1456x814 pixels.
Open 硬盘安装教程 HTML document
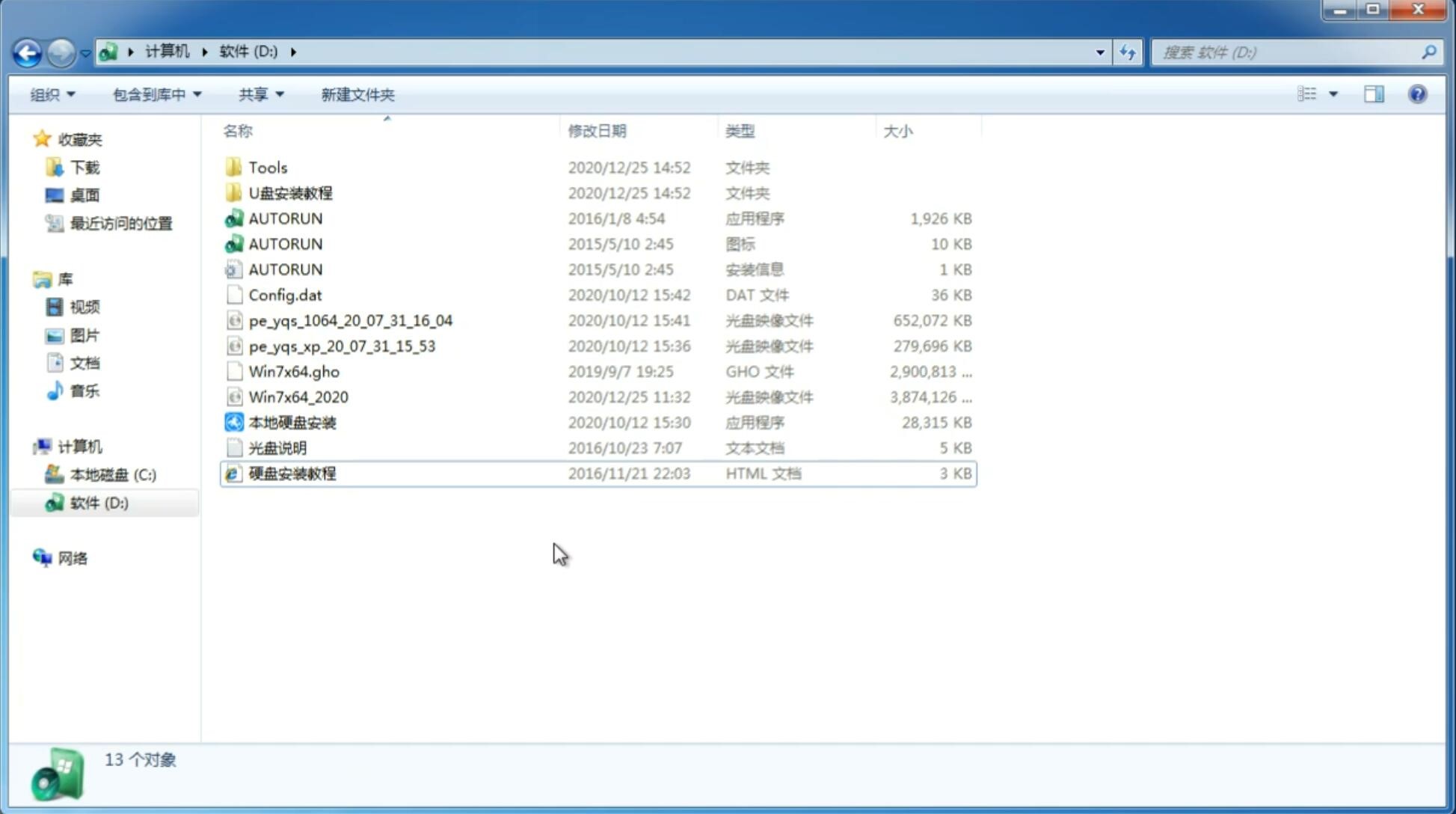tap(292, 473)
